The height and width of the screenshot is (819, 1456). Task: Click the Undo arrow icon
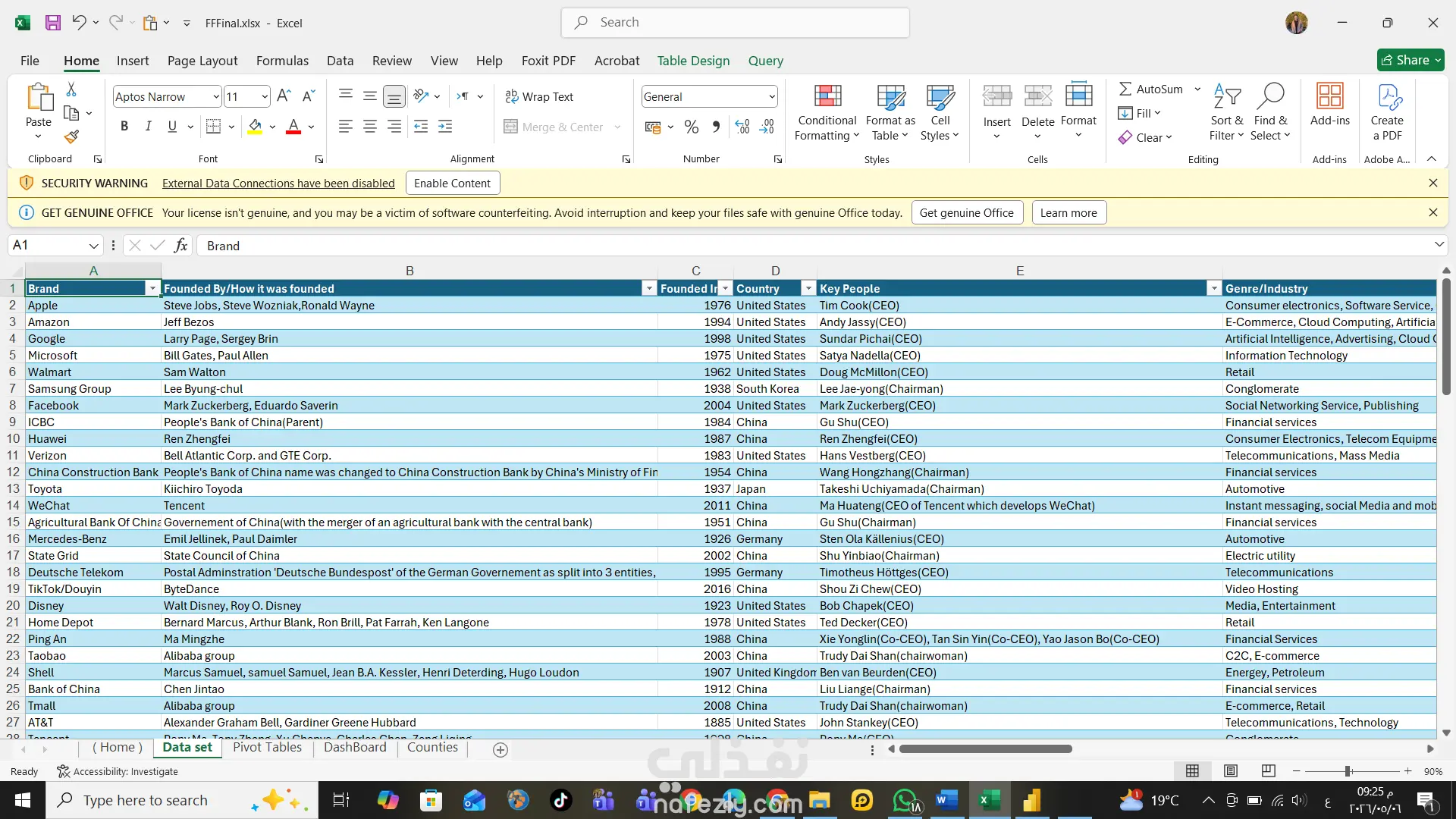pos(79,23)
